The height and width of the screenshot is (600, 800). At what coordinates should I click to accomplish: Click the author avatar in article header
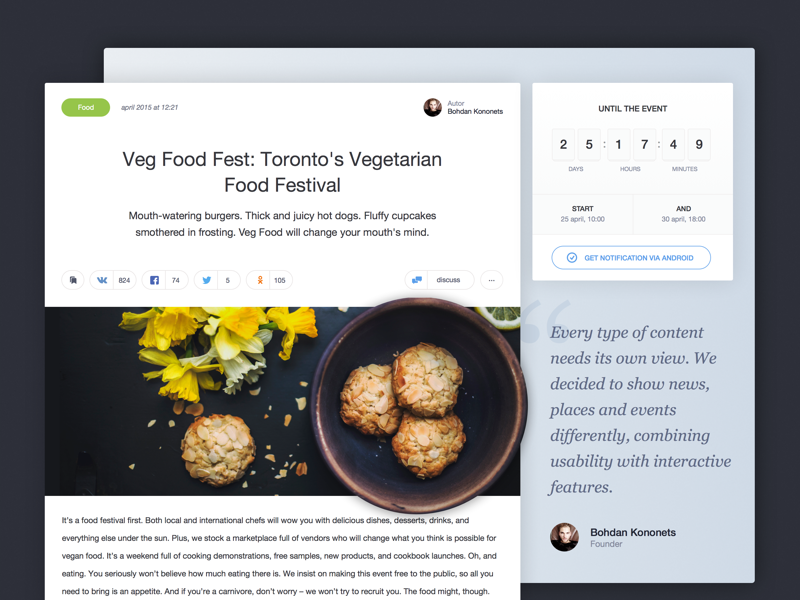[433, 107]
